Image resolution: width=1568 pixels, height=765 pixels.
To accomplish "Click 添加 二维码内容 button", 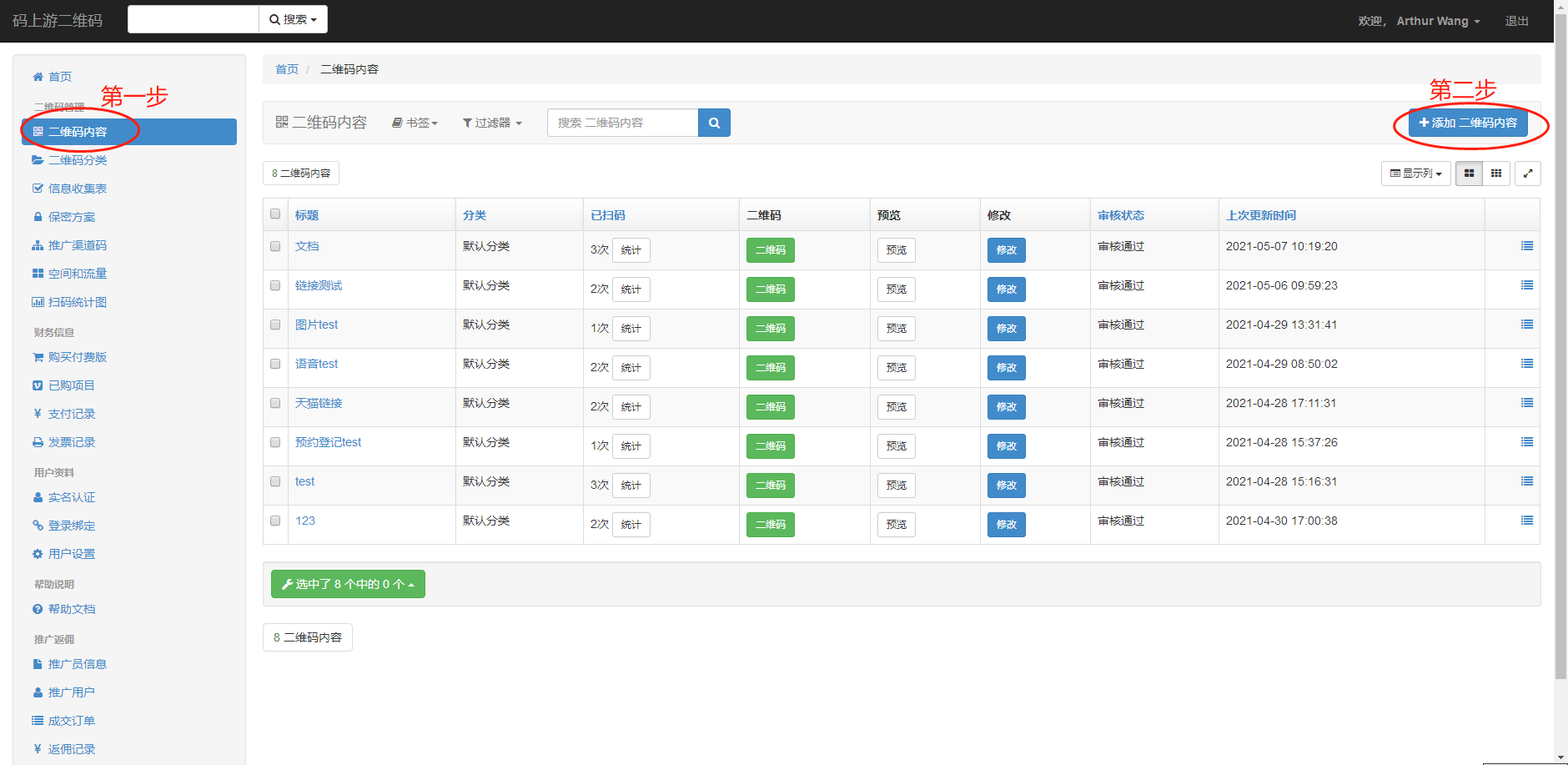I will tap(1468, 123).
